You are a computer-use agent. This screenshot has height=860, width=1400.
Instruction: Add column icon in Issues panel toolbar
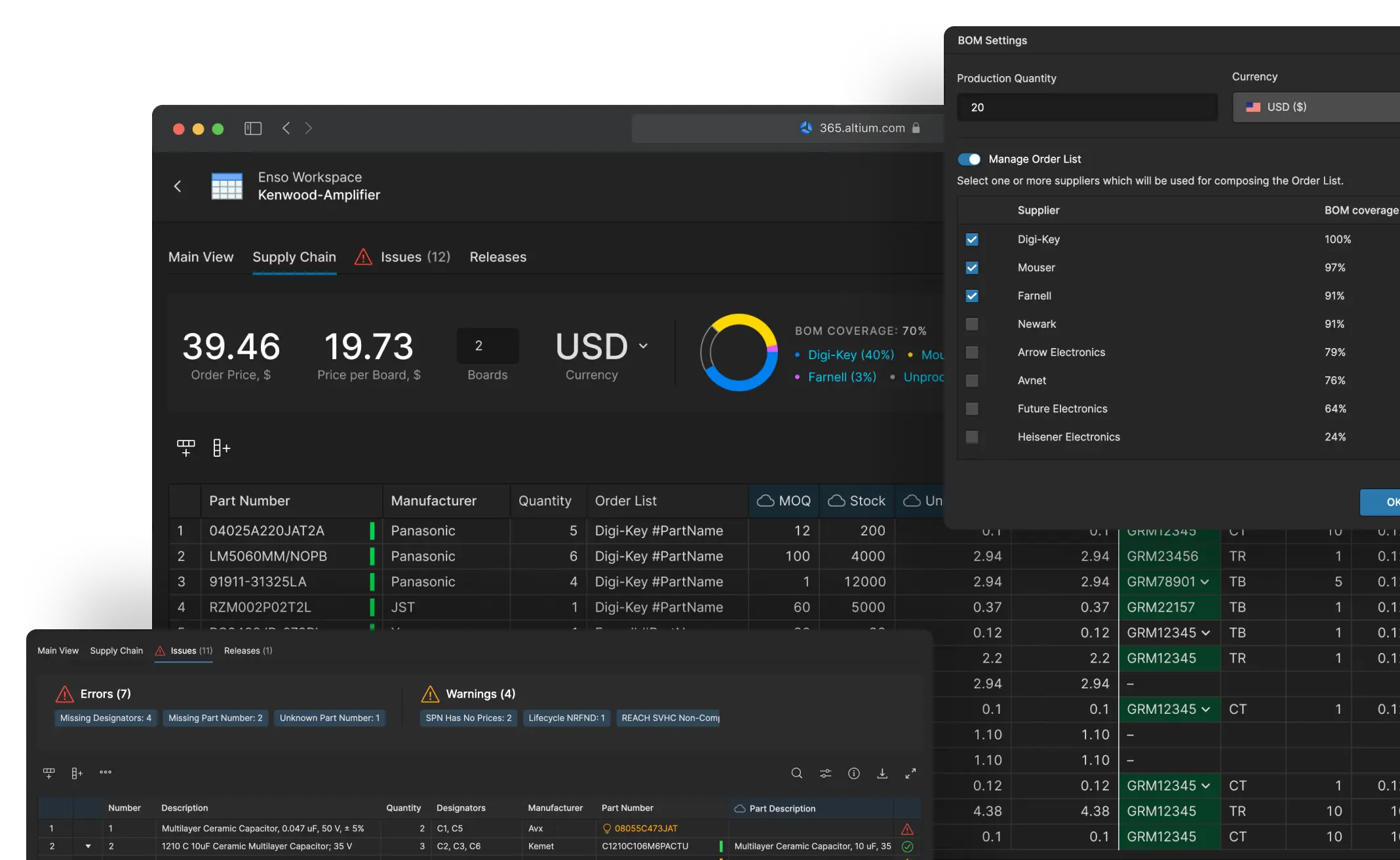tap(77, 773)
